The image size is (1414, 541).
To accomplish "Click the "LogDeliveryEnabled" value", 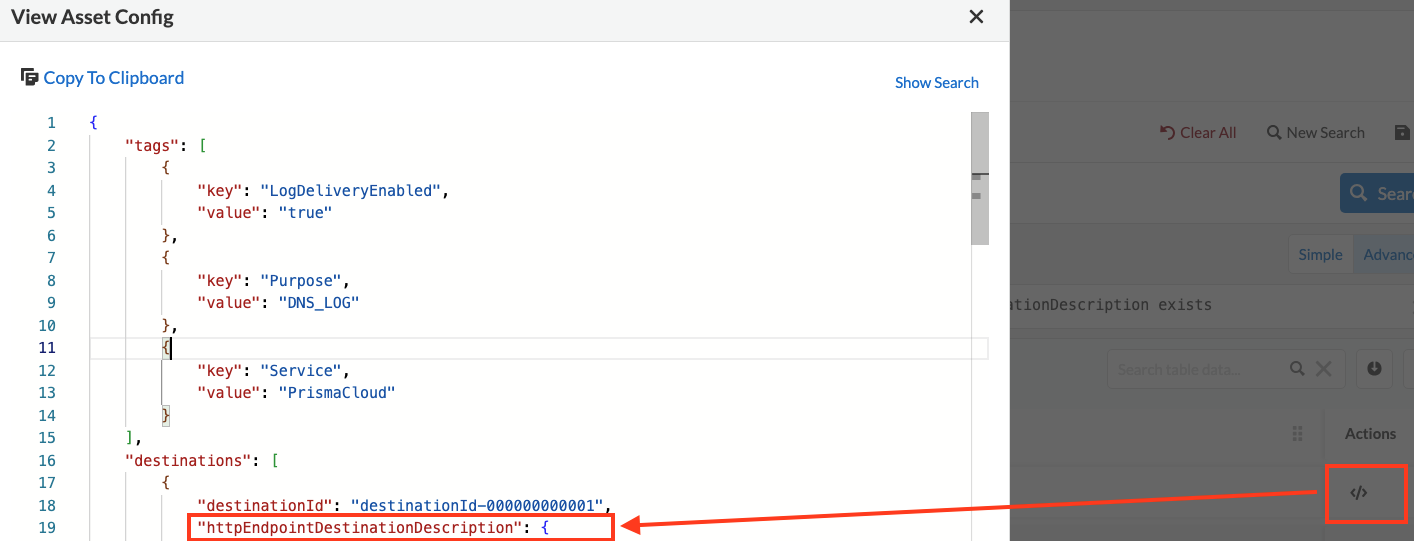I will pos(351,190).
